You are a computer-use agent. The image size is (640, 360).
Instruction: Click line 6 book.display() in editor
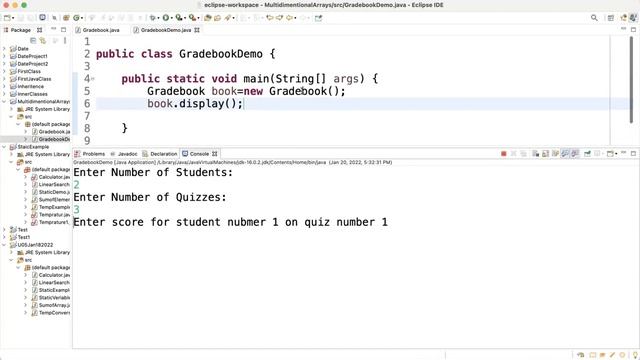coord(195,104)
